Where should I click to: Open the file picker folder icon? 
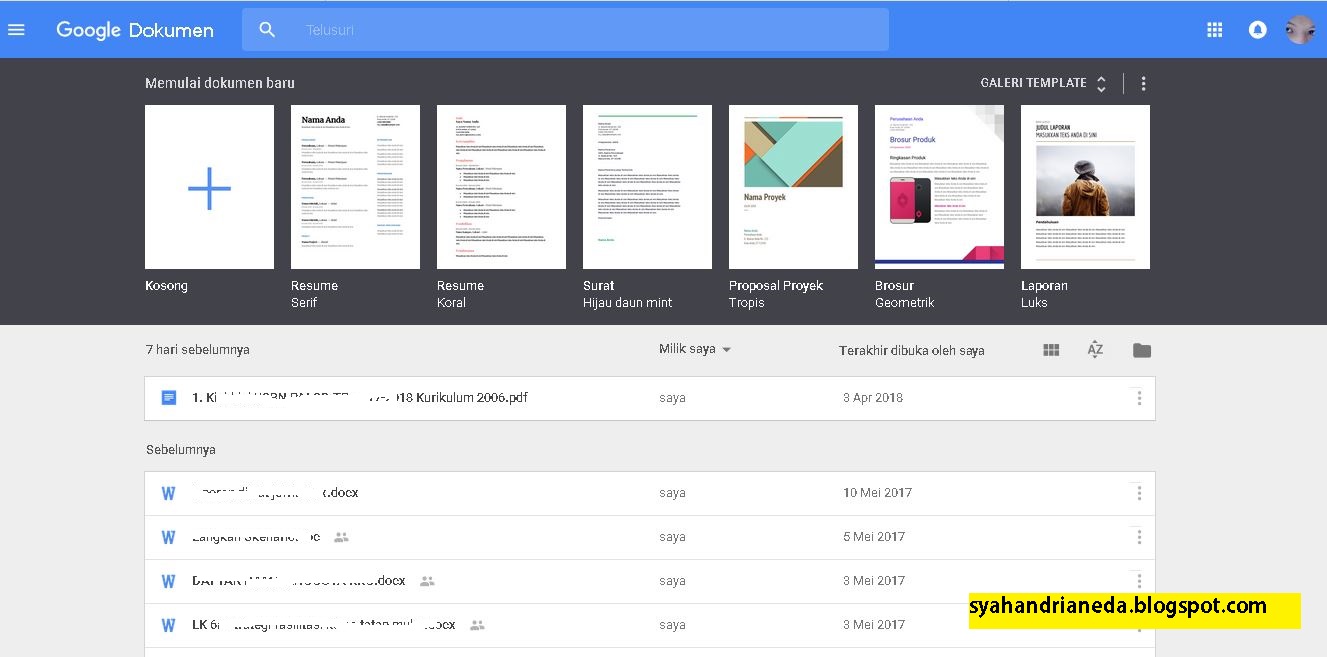tap(1141, 349)
